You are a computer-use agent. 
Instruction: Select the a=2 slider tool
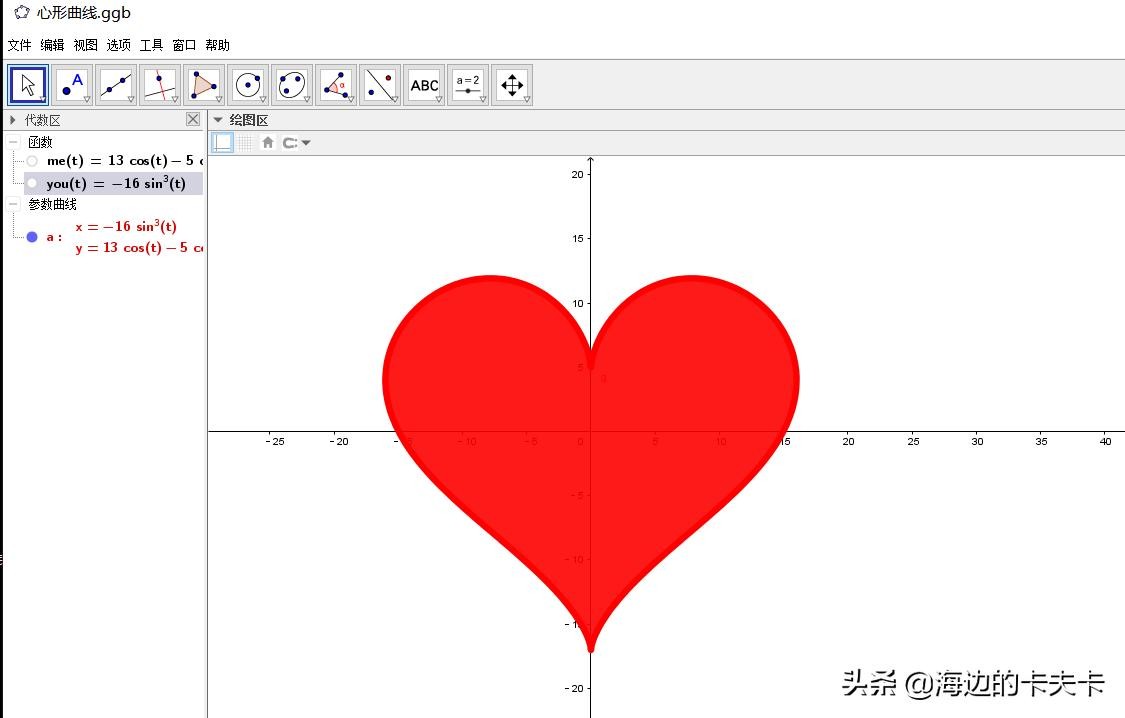click(x=468, y=85)
